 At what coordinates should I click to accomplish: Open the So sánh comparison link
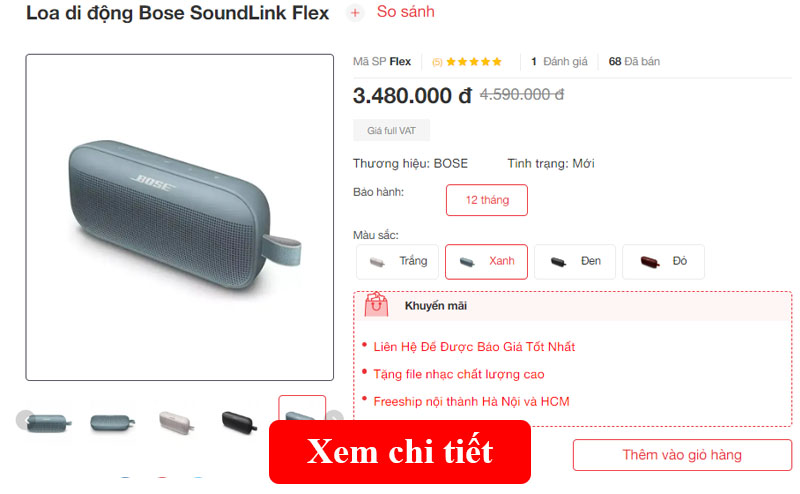point(406,12)
